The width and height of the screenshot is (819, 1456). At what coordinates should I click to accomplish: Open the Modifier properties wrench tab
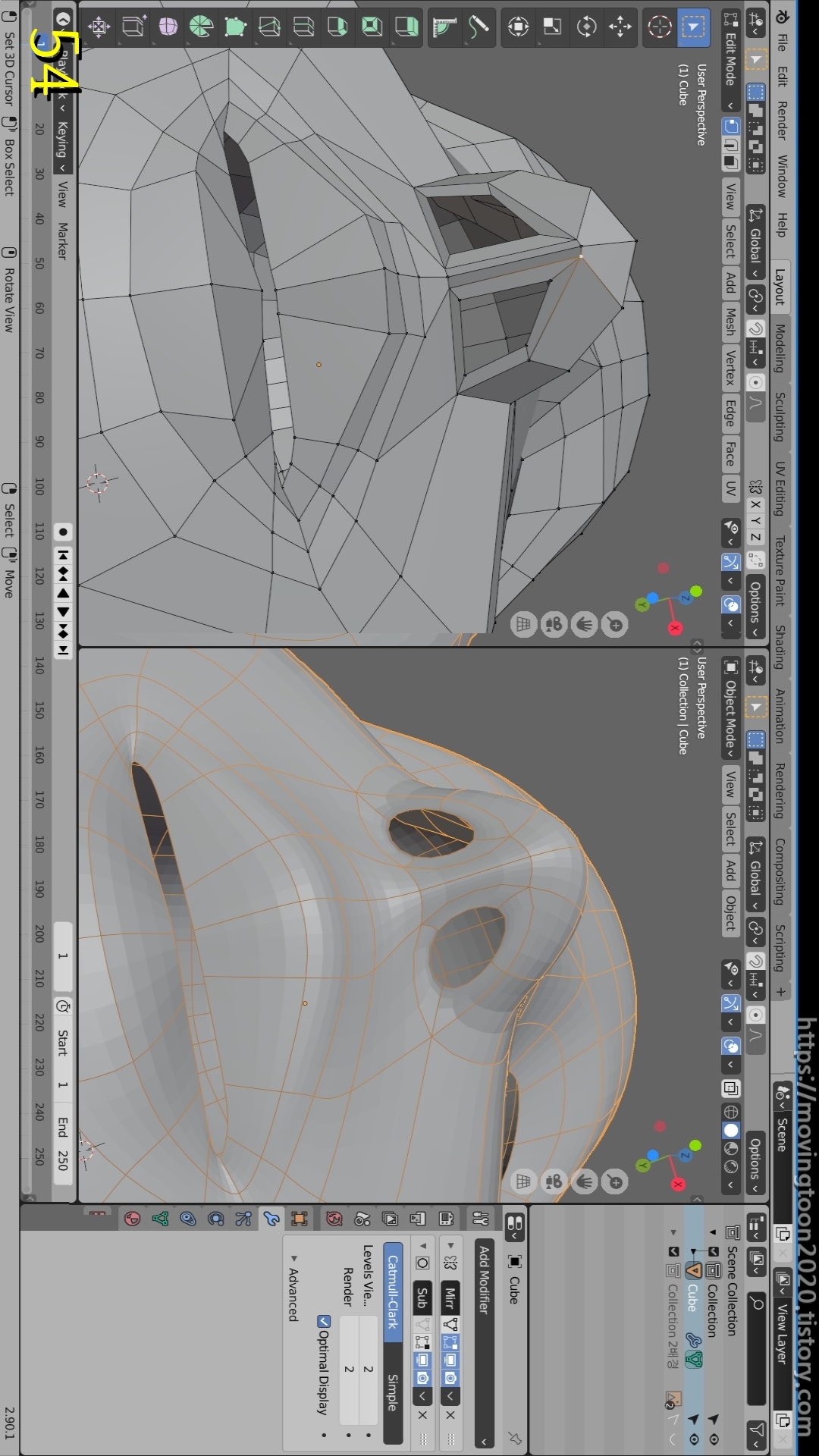point(271,1219)
